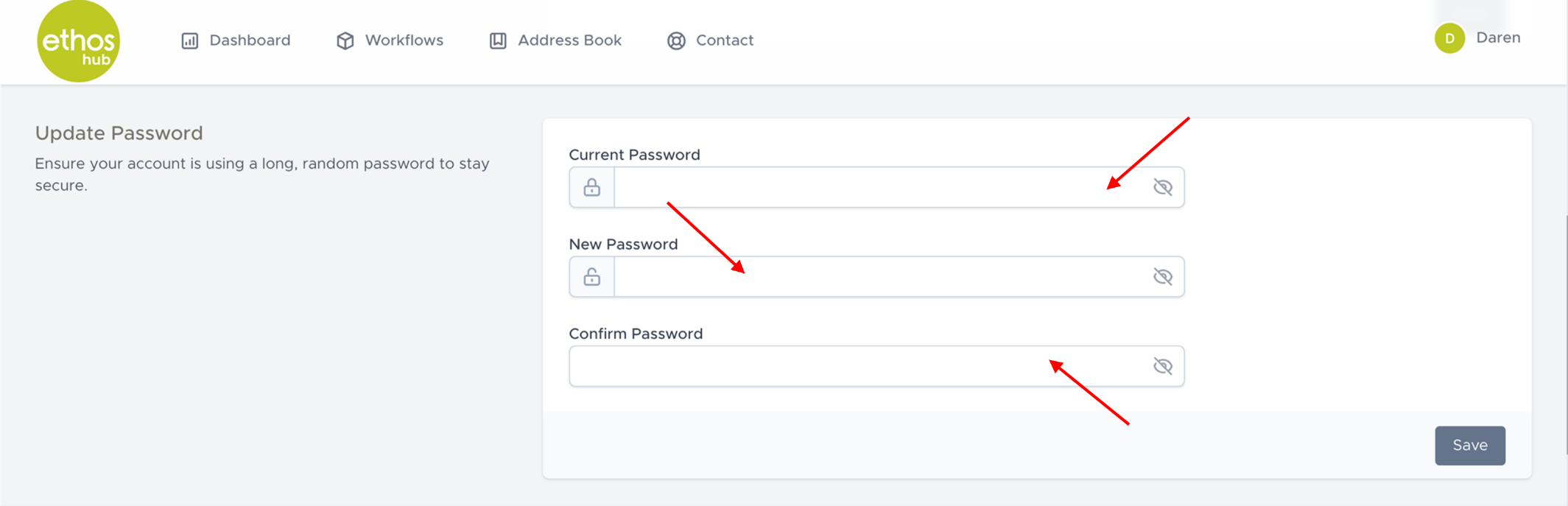Click the lock icon beside Current Password
Viewport: 1568px width, 506px height.
click(x=591, y=187)
